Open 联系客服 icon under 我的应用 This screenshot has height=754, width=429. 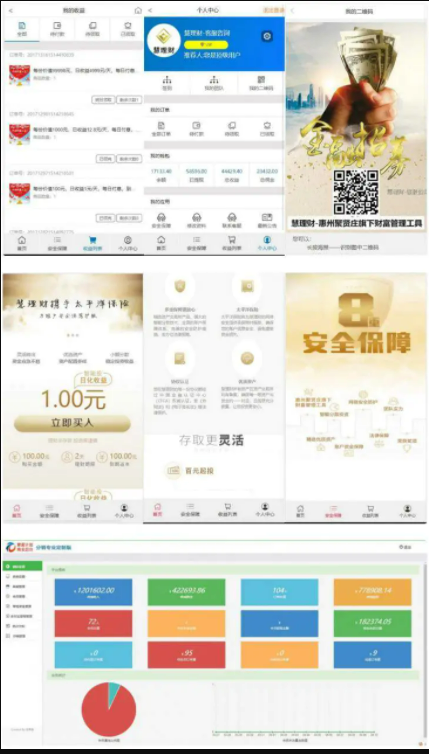[x=232, y=221]
